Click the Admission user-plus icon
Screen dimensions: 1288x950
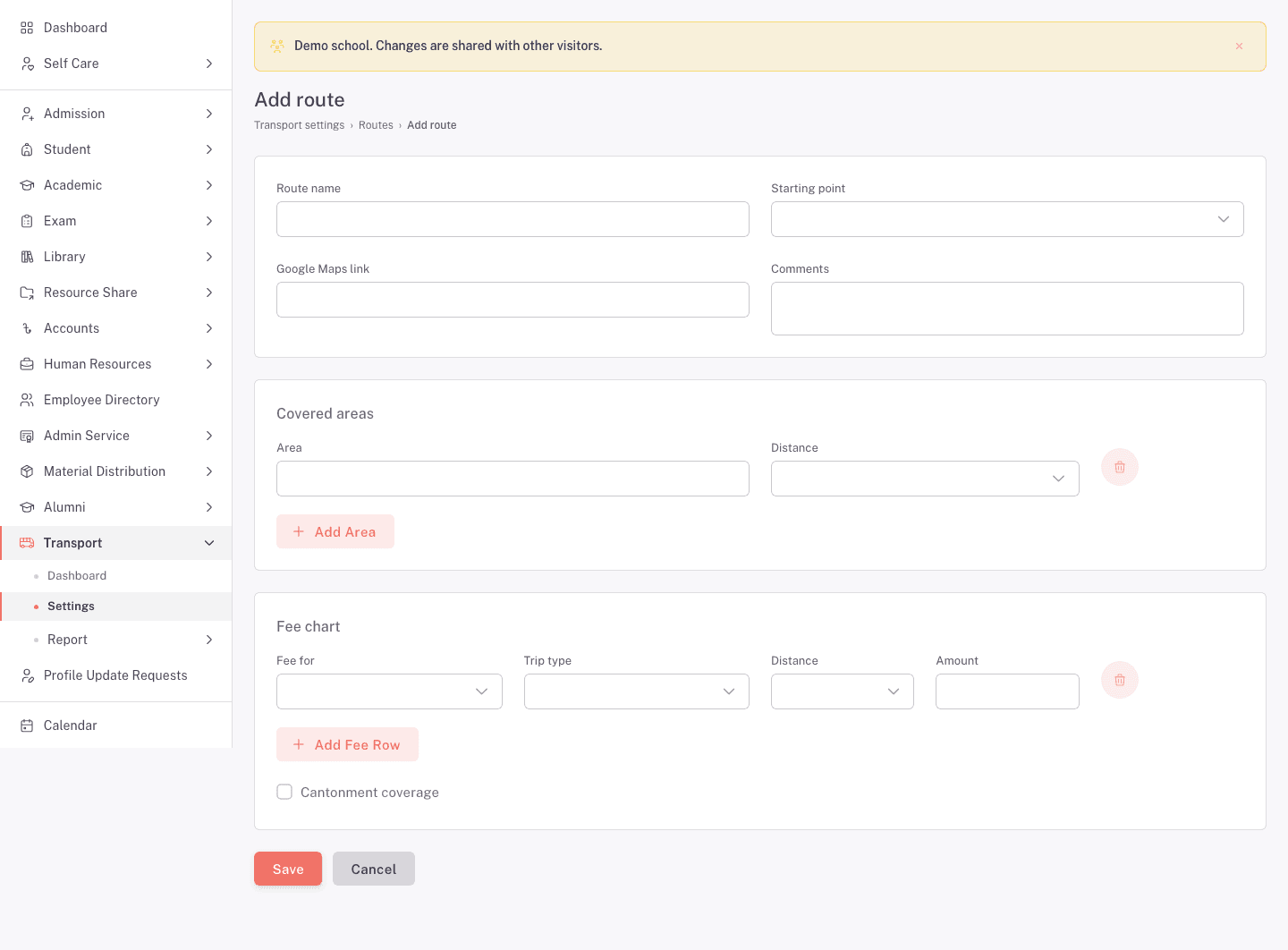[27, 114]
